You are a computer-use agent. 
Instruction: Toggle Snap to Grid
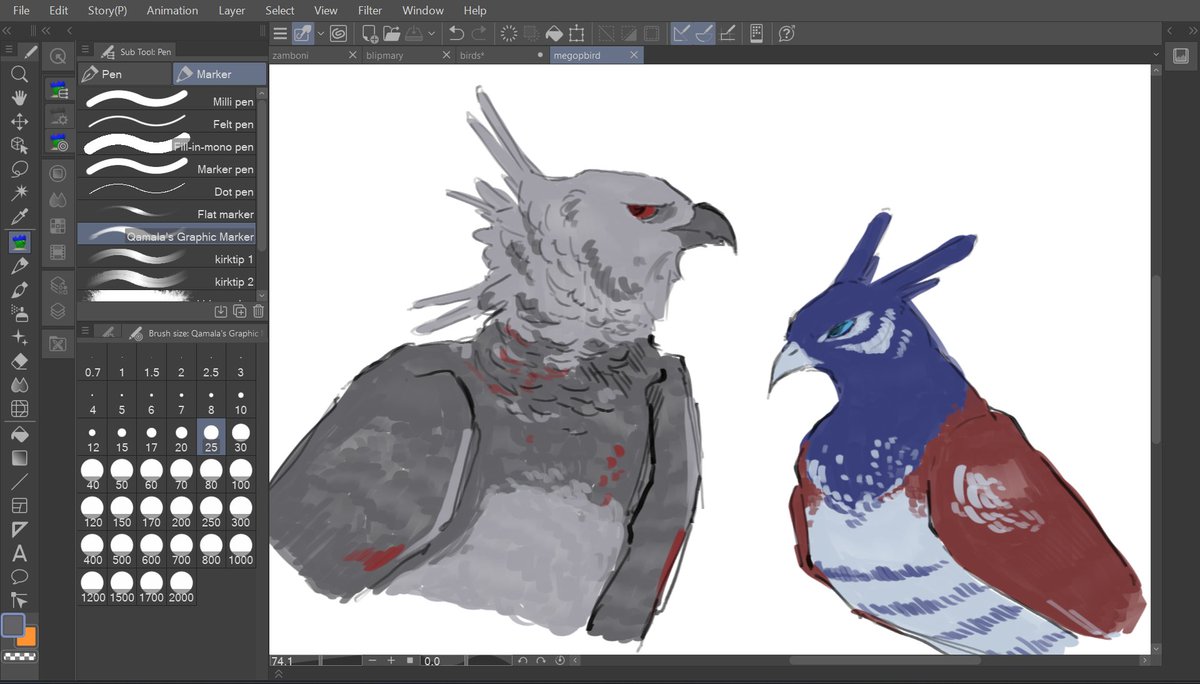point(728,33)
